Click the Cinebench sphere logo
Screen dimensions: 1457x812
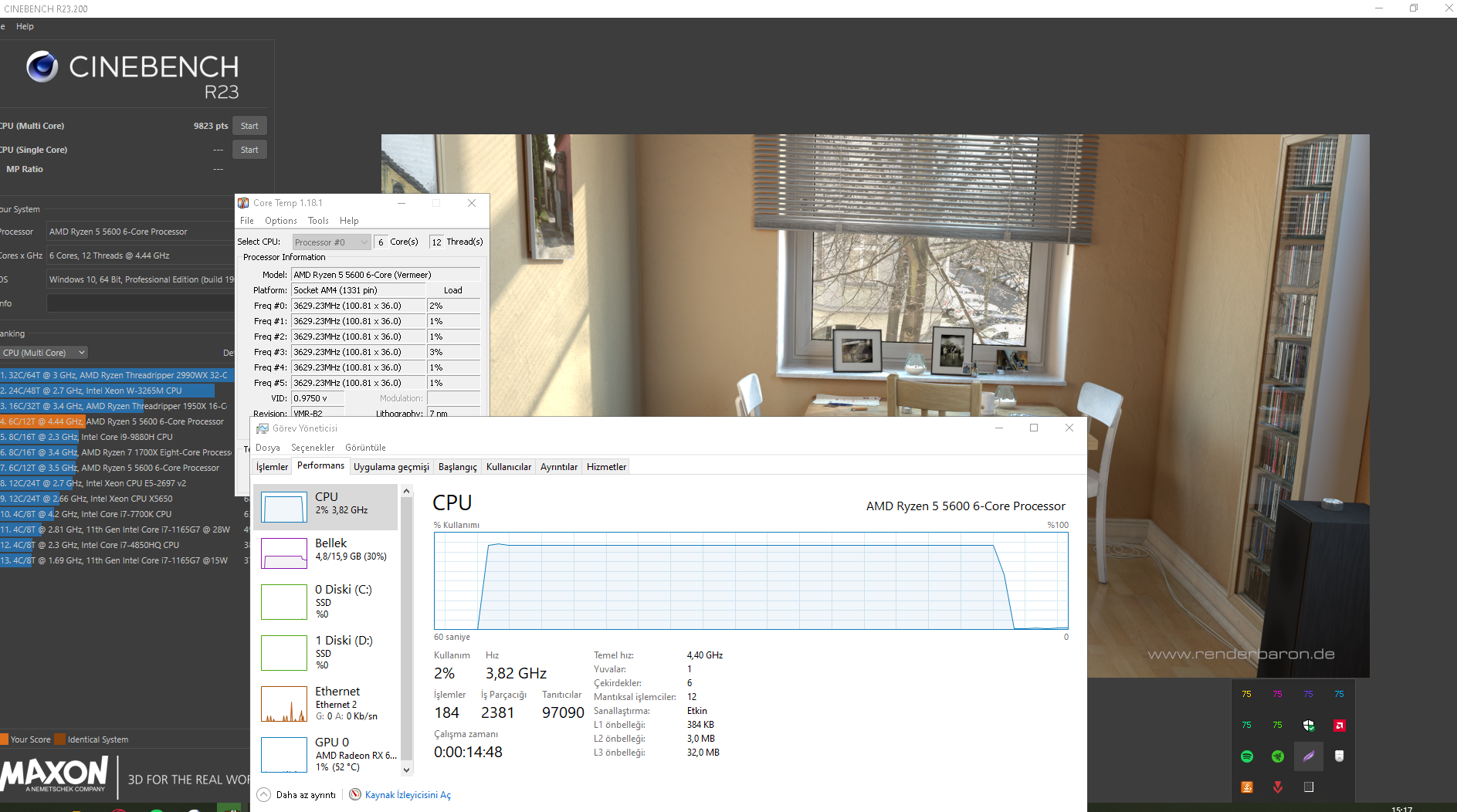[x=42, y=67]
